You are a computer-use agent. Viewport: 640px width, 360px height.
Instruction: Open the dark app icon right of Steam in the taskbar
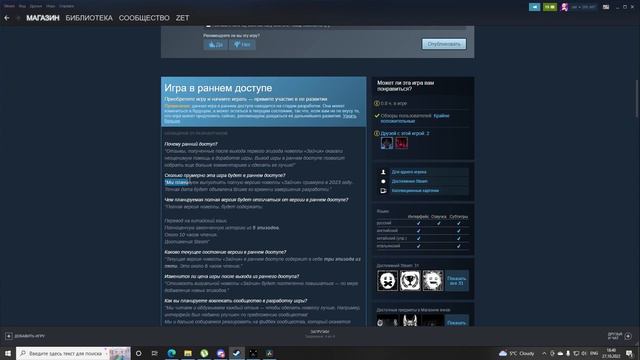point(253,353)
